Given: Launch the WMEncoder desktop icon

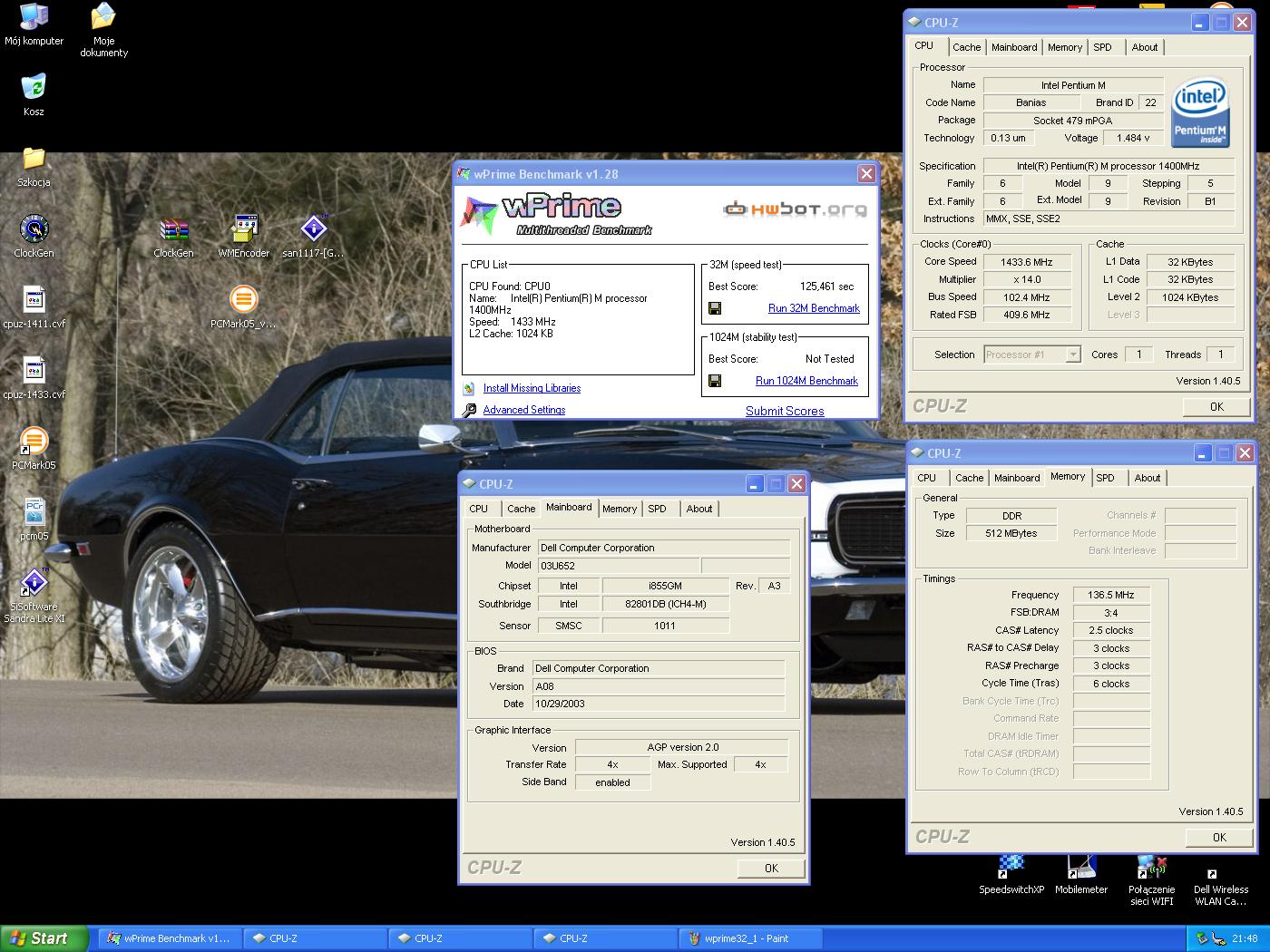Looking at the screenshot, I should point(244,228).
